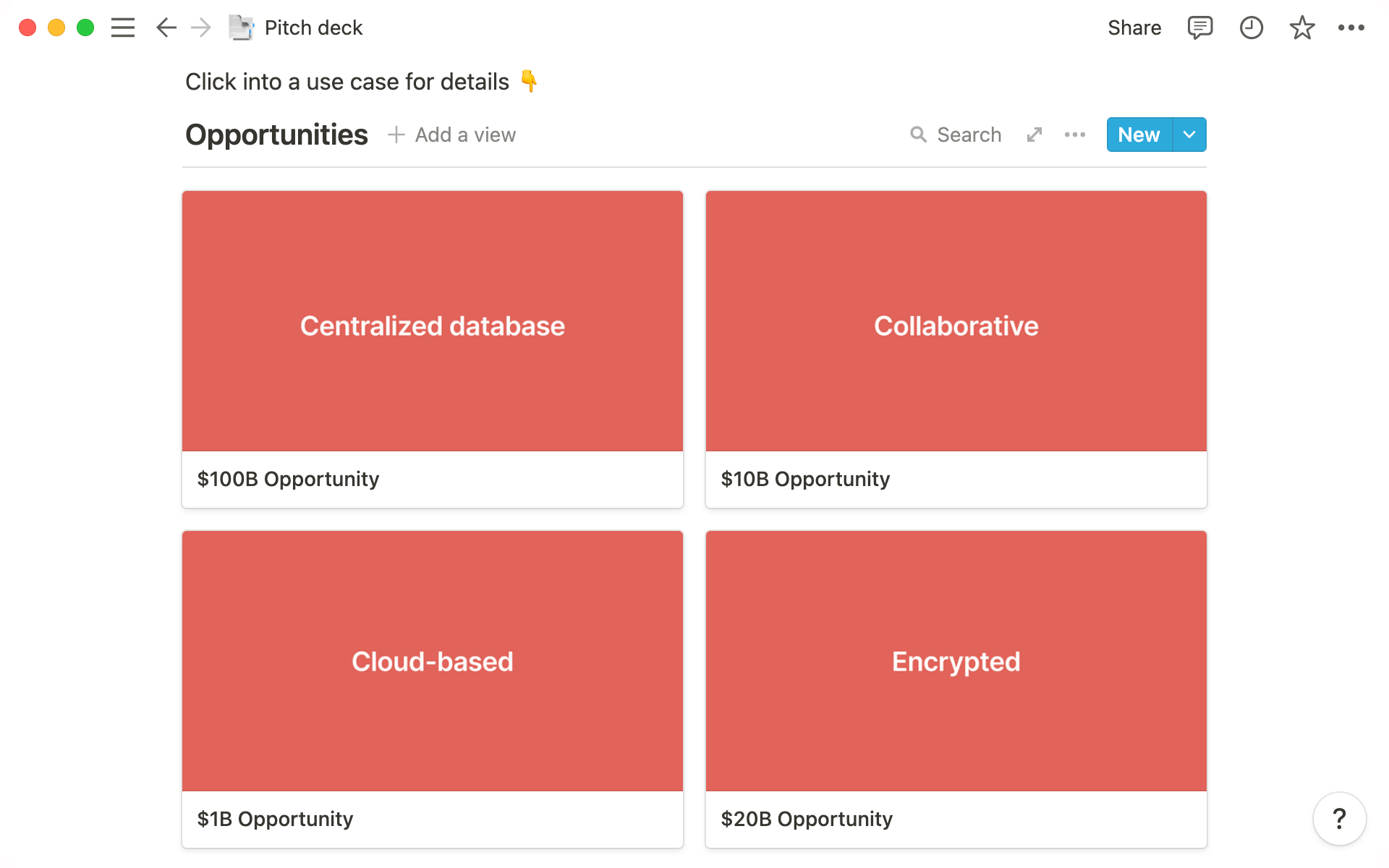View page updates clock icon
1389x868 pixels.
point(1251,27)
